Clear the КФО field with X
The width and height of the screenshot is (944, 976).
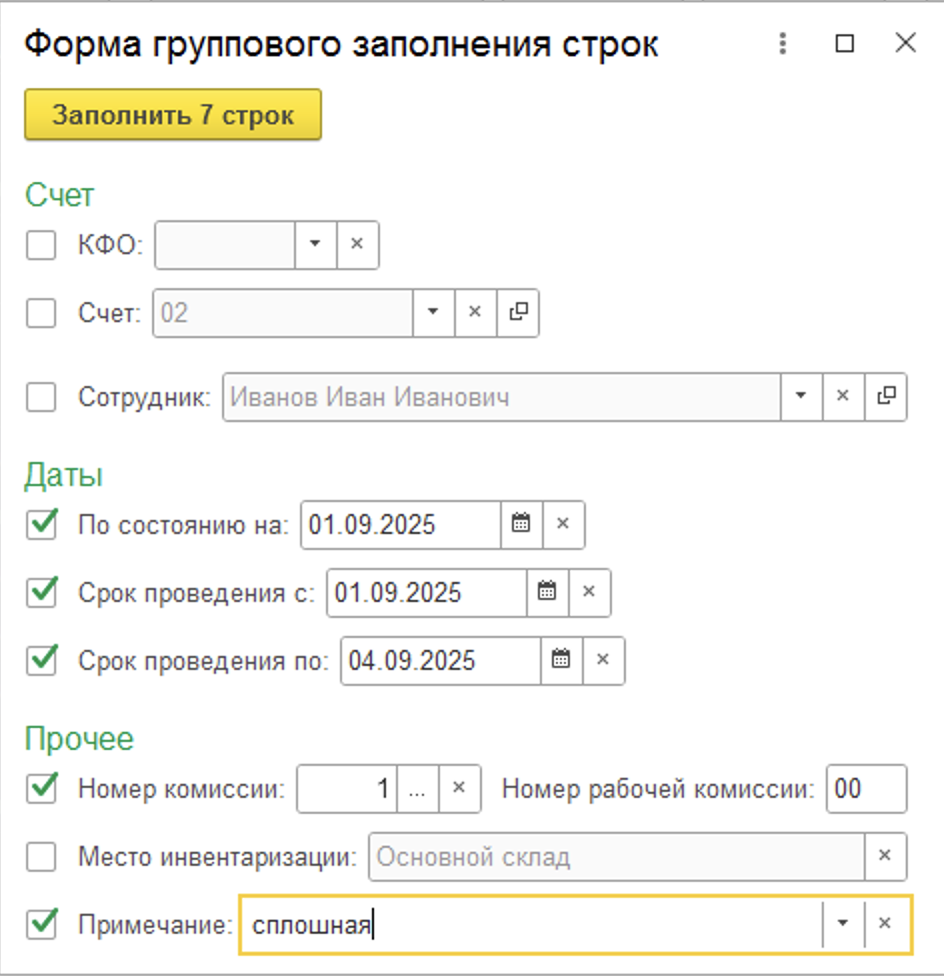(x=357, y=245)
